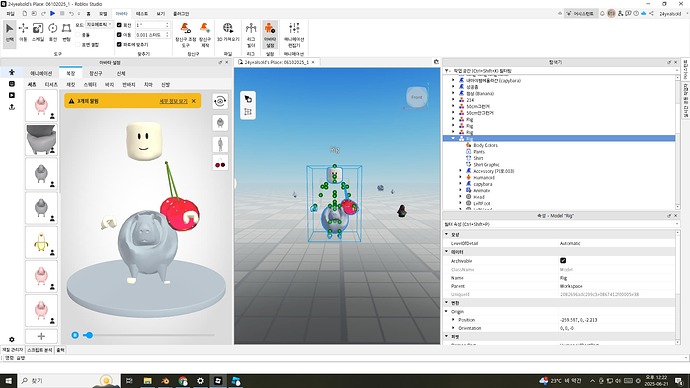Switch to the accessories tab in the avatar panel

click(x=95, y=73)
